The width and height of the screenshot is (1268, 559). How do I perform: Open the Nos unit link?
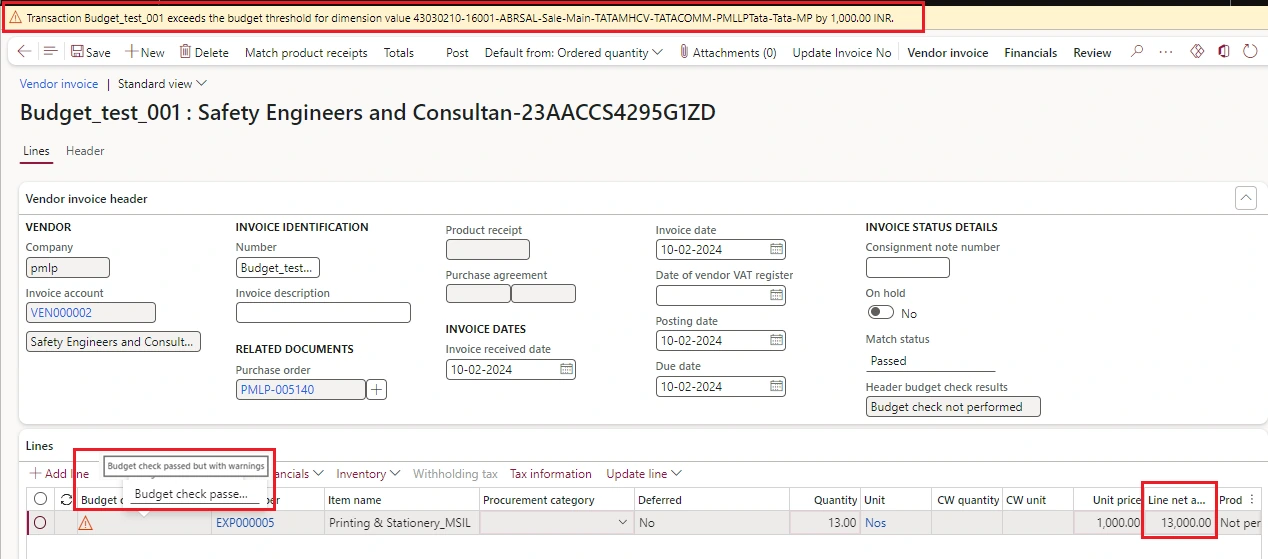coord(876,522)
